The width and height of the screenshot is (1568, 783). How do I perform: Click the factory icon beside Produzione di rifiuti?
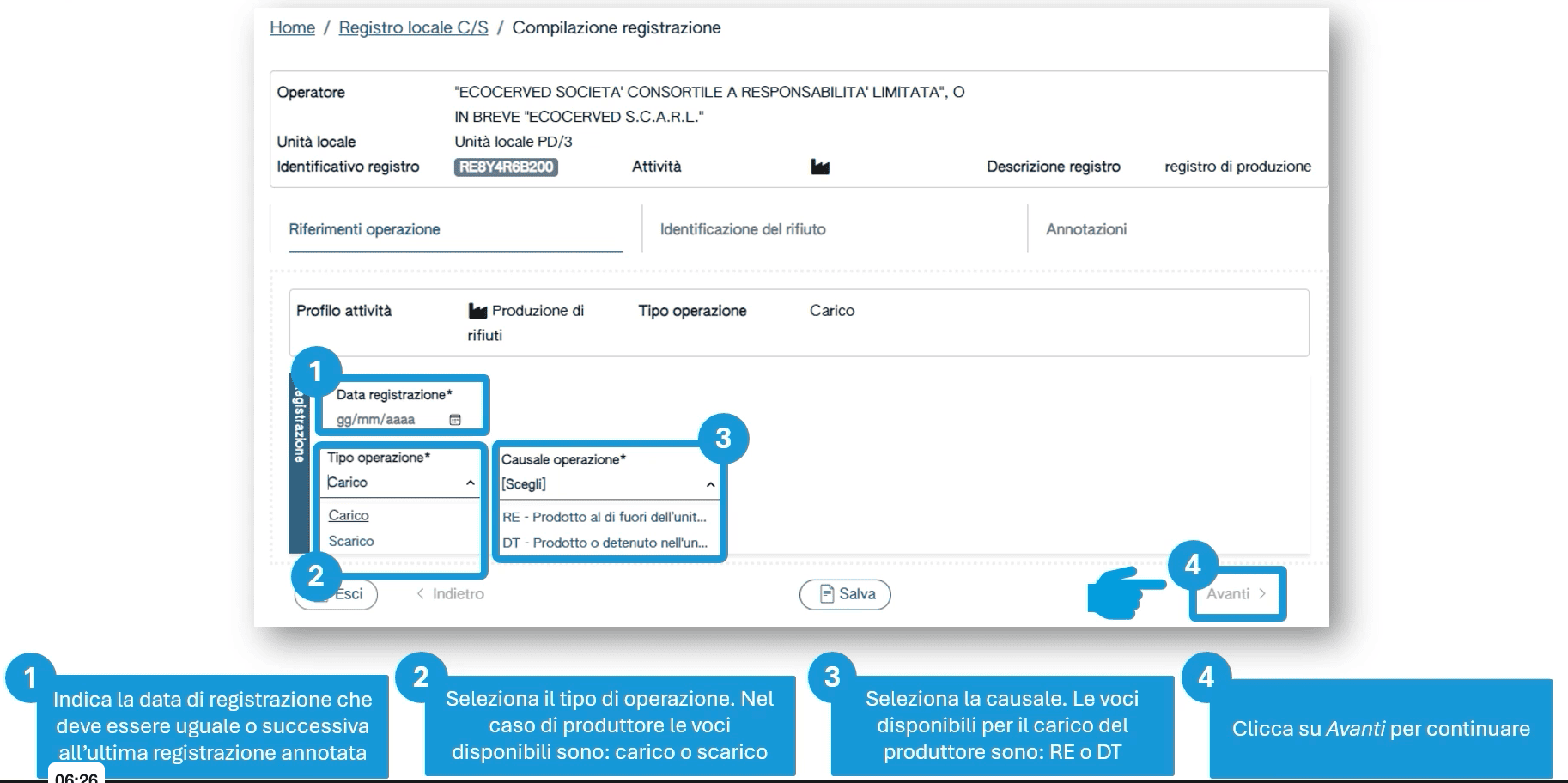(x=477, y=311)
